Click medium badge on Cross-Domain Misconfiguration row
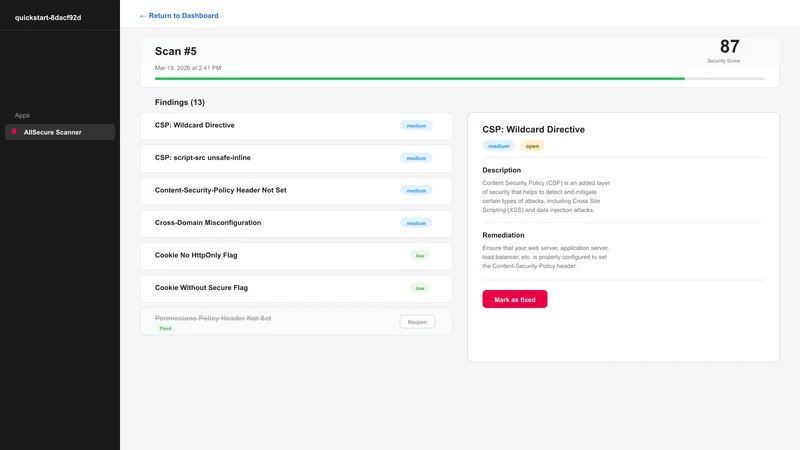Image resolution: width=800 pixels, height=450 pixels. pos(416,223)
